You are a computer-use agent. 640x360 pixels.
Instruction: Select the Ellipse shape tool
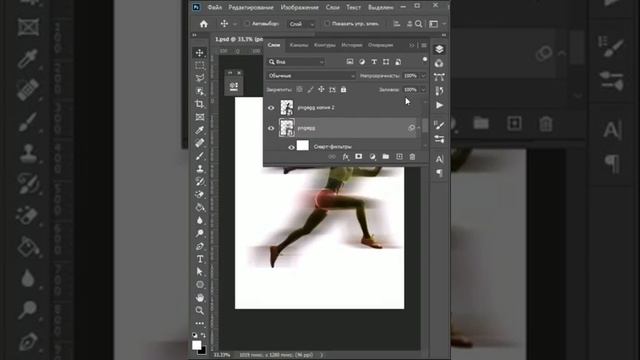pyautogui.click(x=200, y=284)
